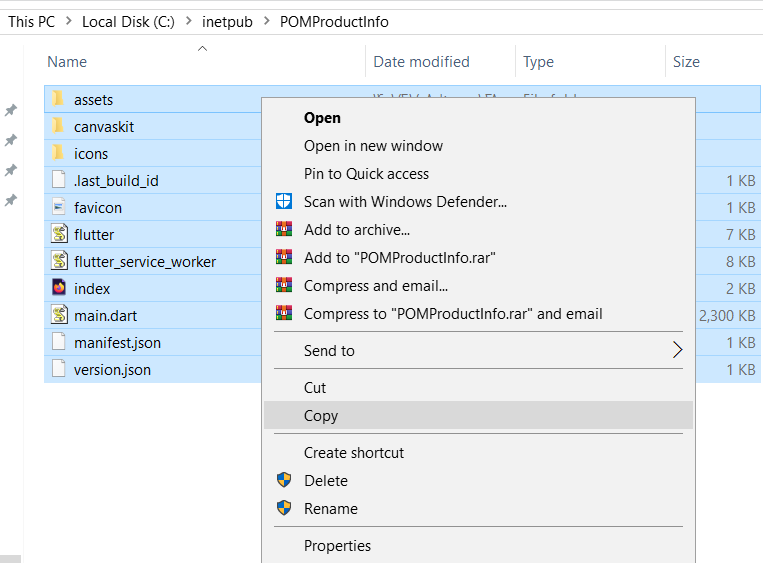Select the main.dart file name
This screenshot has width=763, height=563.
click(x=105, y=316)
